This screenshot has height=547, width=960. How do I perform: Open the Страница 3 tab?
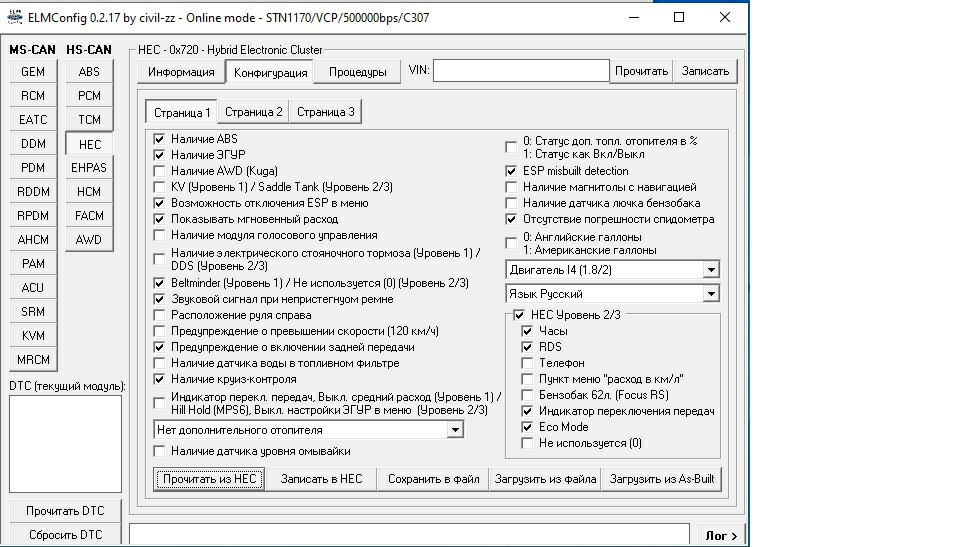tap(326, 111)
